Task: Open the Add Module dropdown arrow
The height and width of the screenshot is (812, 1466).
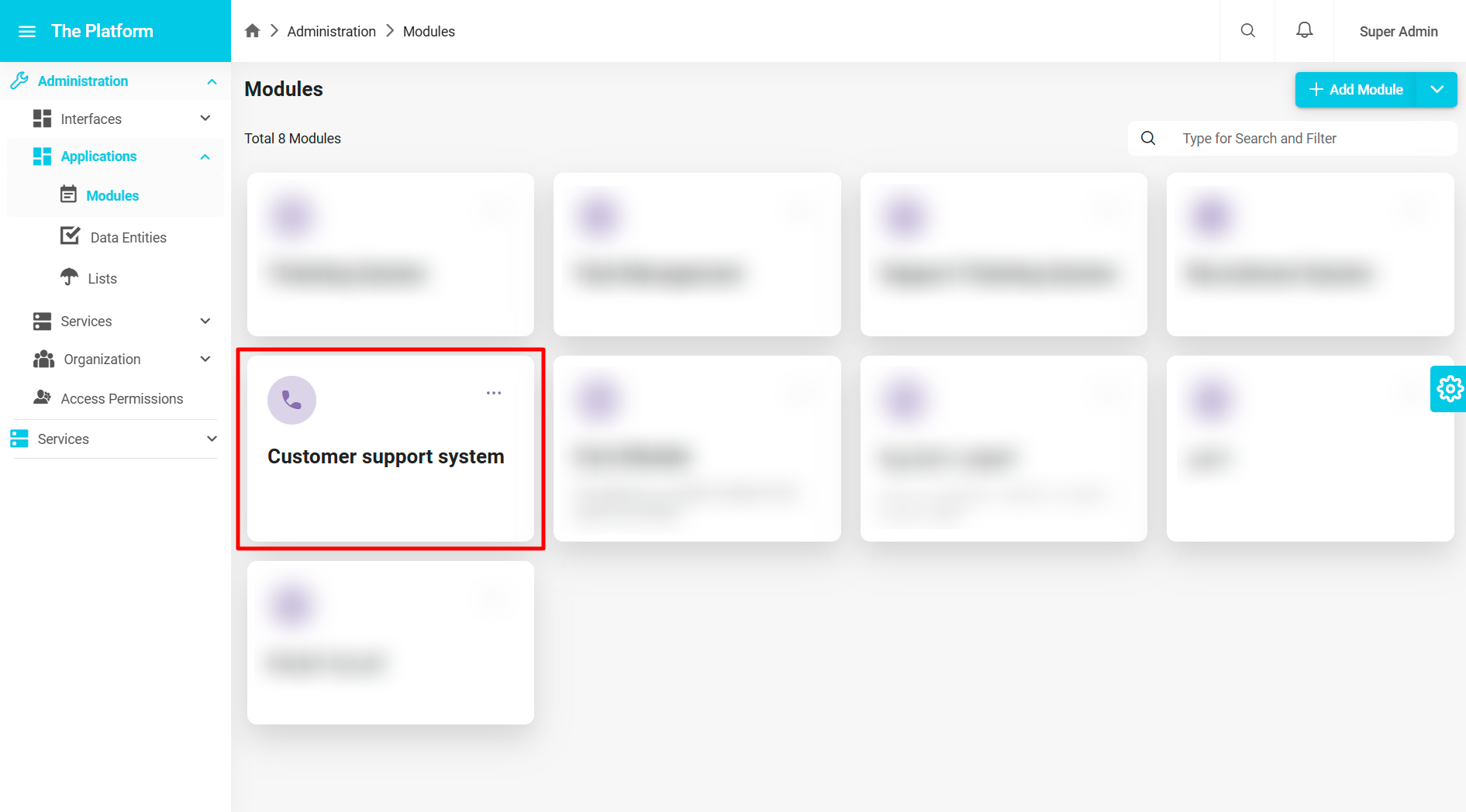Action: coord(1437,90)
